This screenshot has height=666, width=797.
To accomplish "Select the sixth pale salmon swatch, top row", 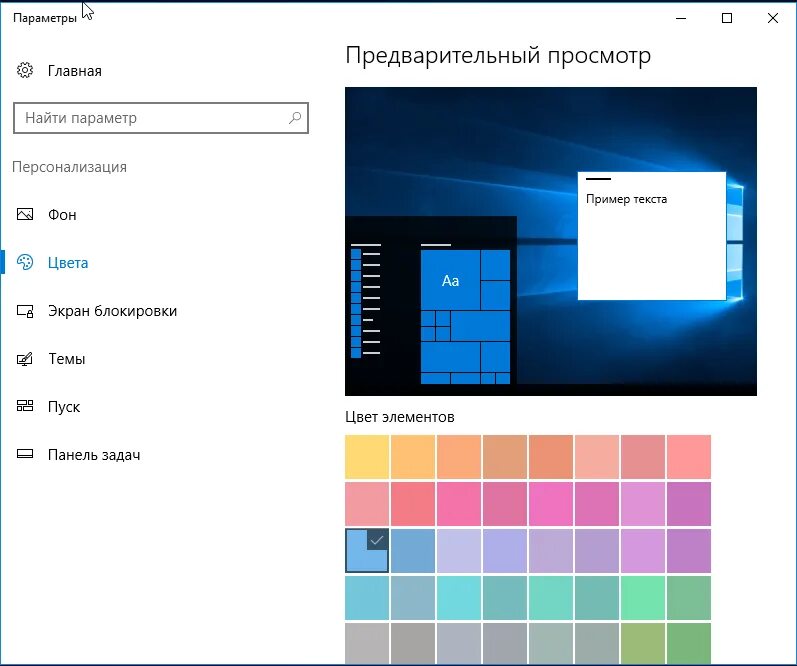I will 597,457.
